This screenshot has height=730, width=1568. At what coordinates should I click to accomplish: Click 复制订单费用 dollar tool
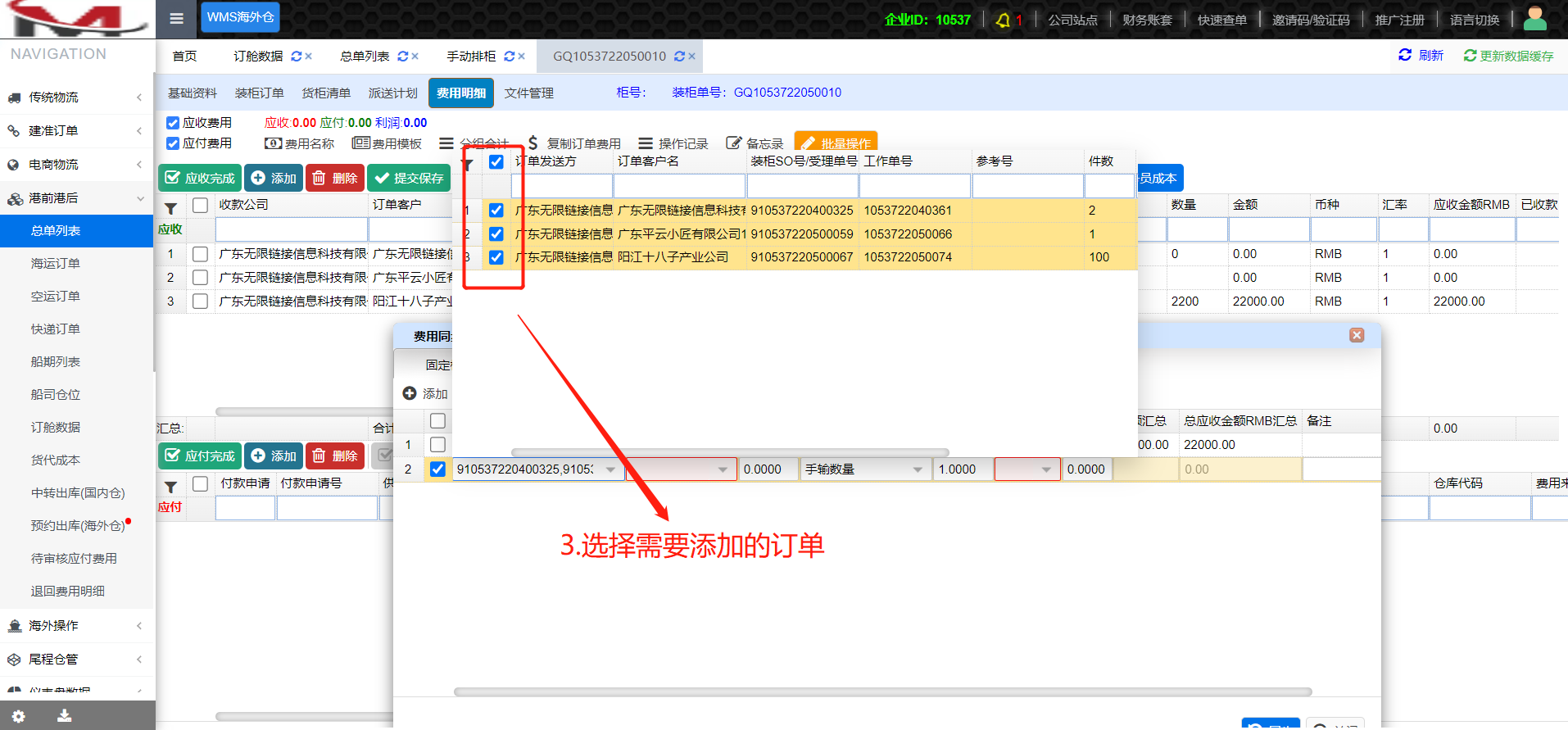(574, 143)
